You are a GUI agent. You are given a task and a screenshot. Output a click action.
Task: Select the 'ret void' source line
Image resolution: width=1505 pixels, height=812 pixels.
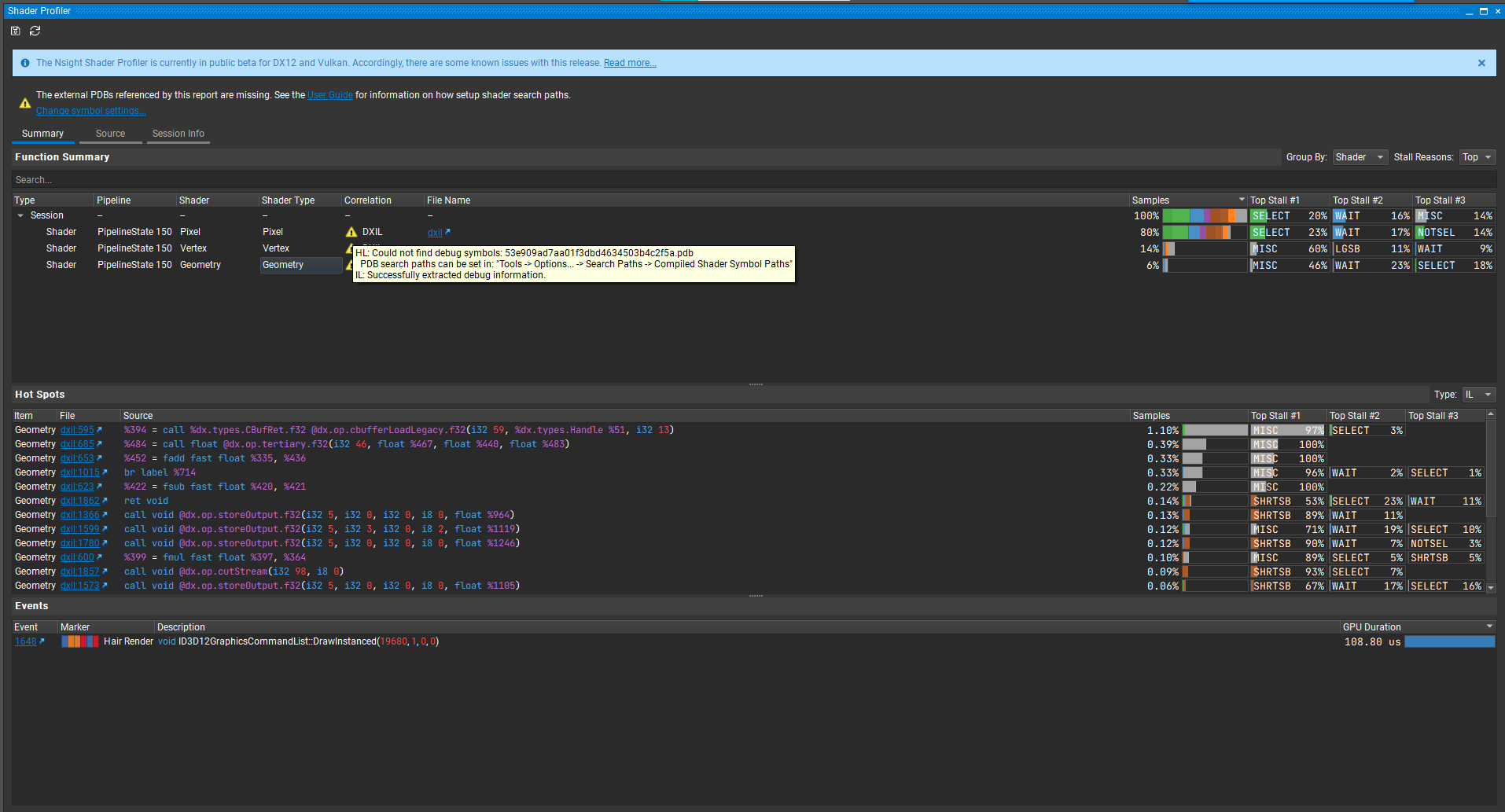click(x=146, y=501)
